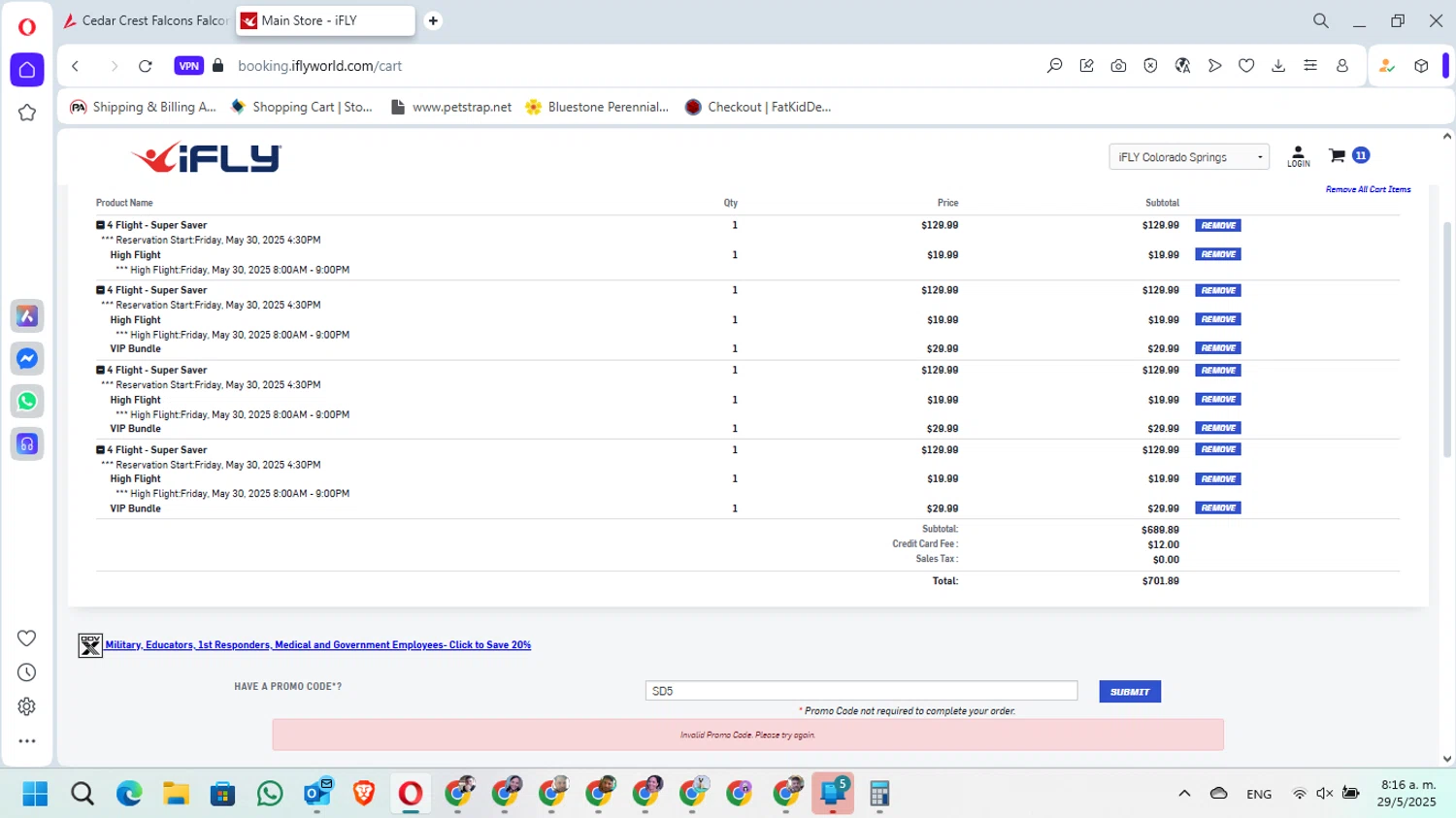Click the Submit promo code button
Image resolution: width=1456 pixels, height=818 pixels.
1129,692
